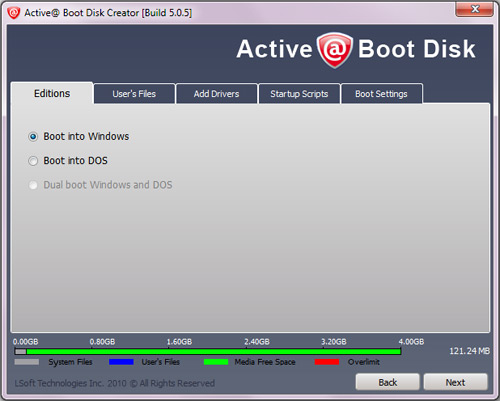Click the 1.60GB scale label
Screen dimensions: 500x401
point(179,342)
